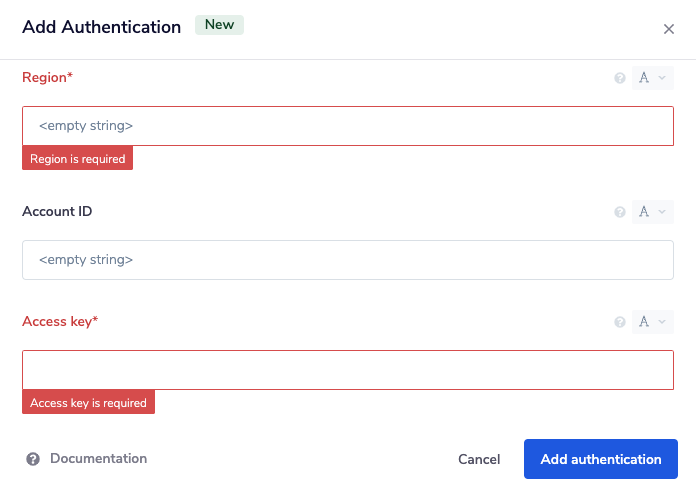Open the Region value type dropdown
Screen dimensions: 696x490
tap(652, 78)
